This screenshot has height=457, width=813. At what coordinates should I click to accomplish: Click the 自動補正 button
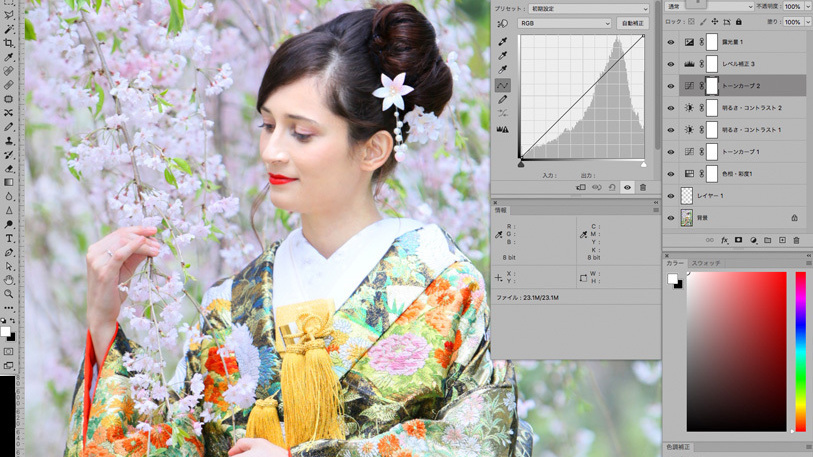tap(633, 23)
